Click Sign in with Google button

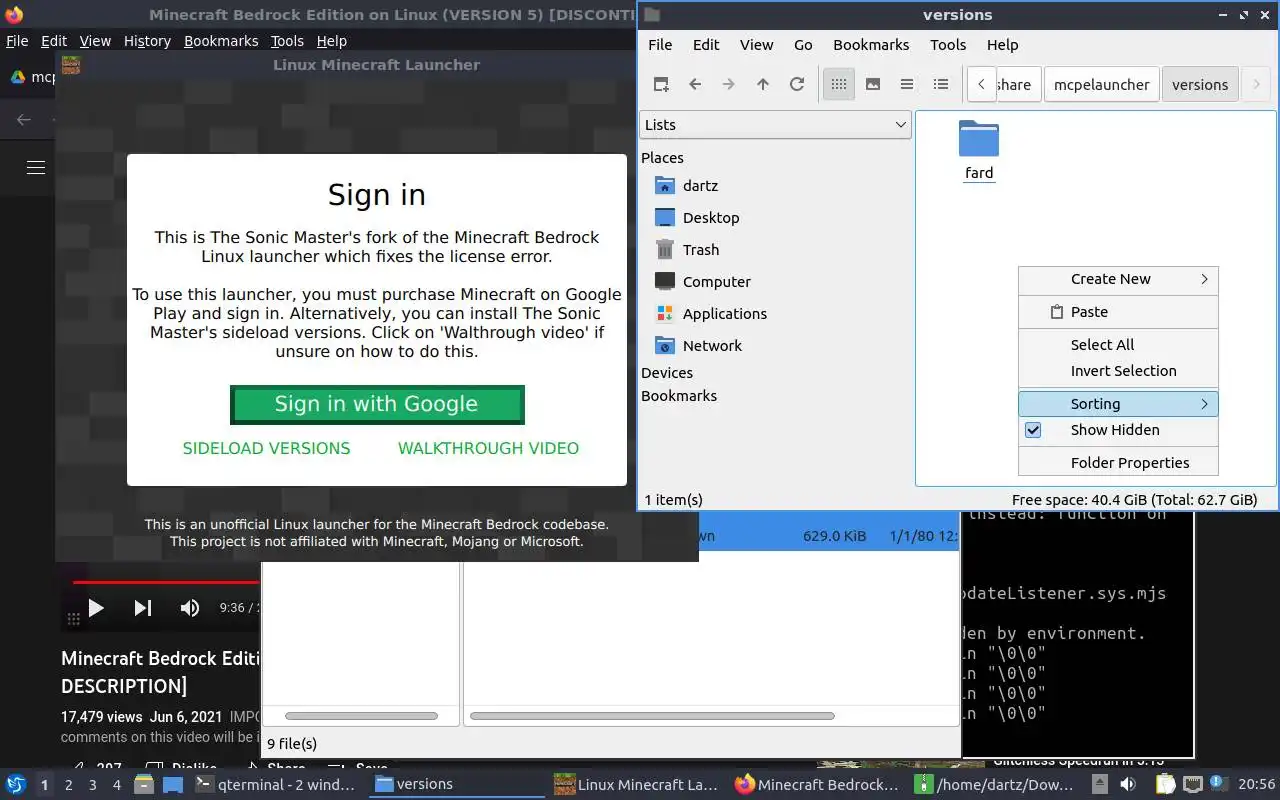click(377, 404)
